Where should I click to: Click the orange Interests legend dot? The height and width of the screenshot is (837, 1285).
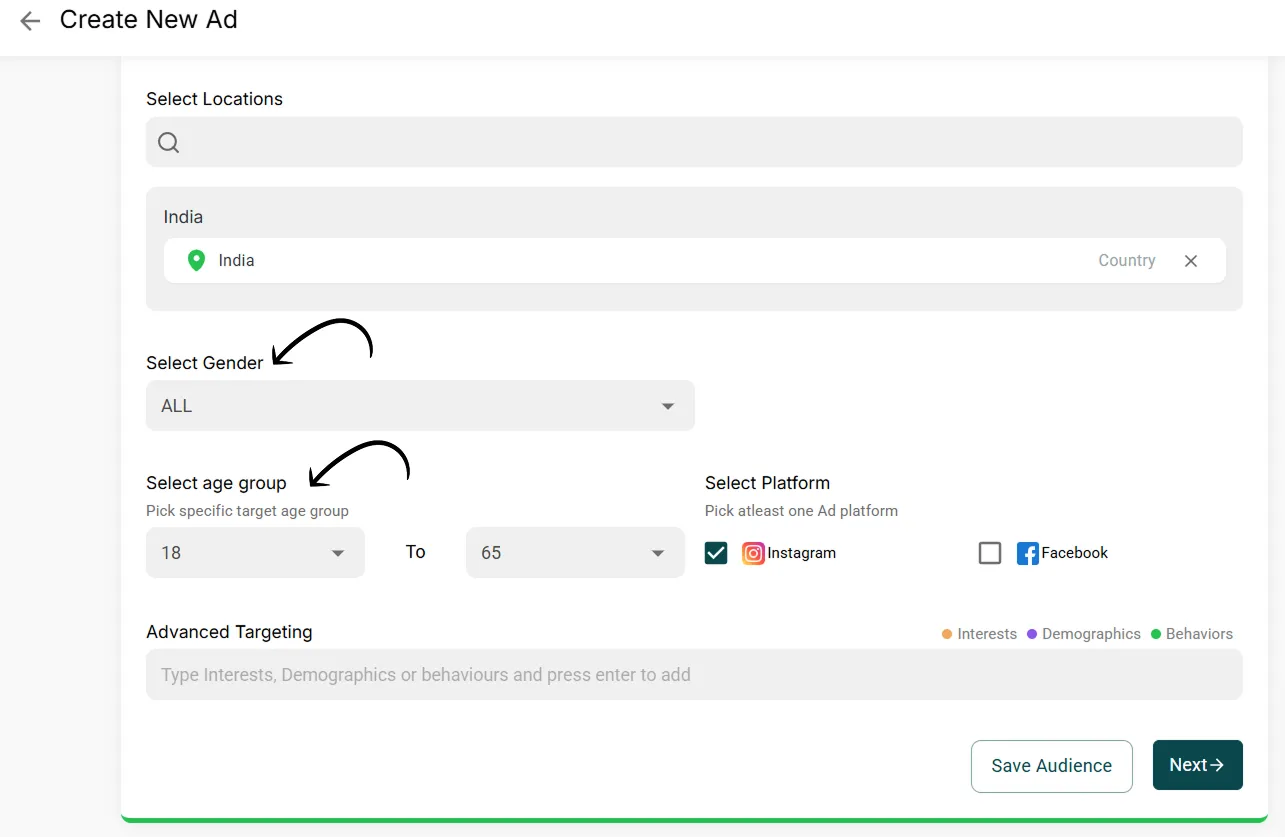coord(947,634)
